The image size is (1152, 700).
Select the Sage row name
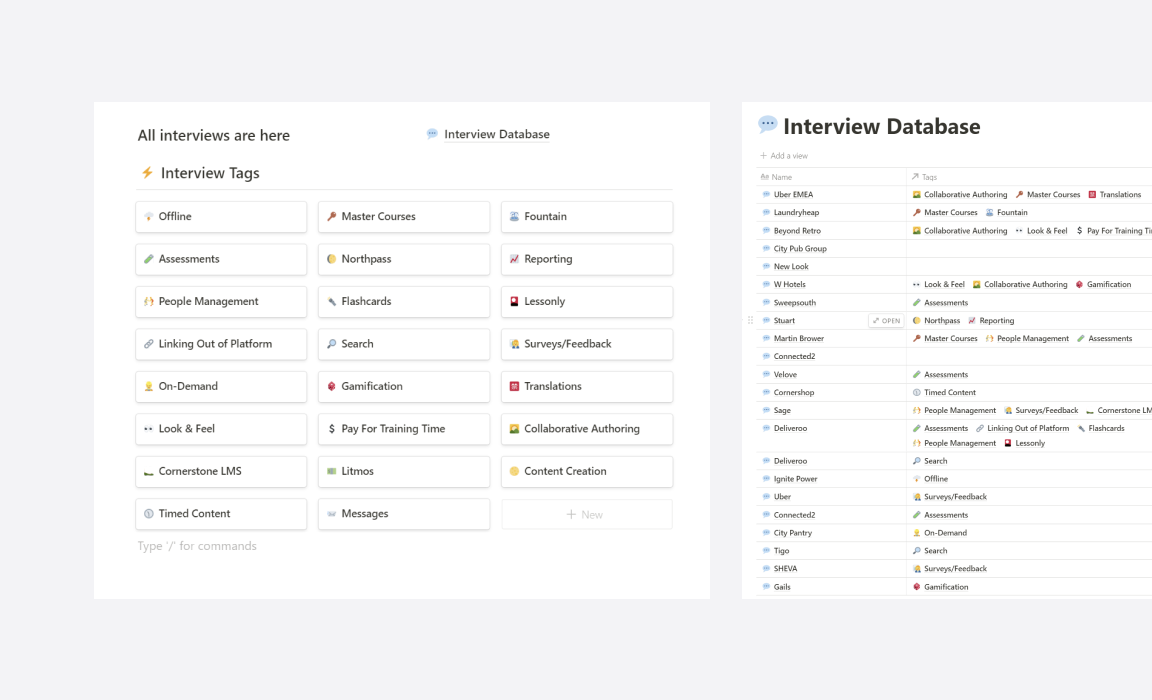point(782,411)
